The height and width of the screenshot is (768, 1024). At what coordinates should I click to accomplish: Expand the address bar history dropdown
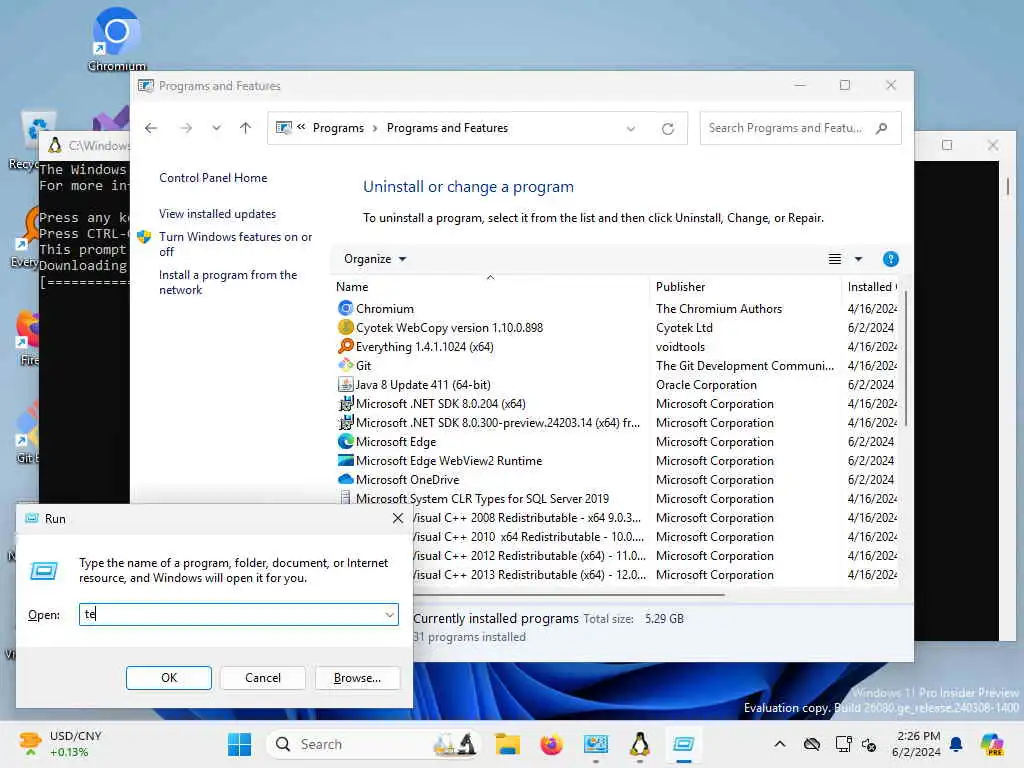[631, 129]
